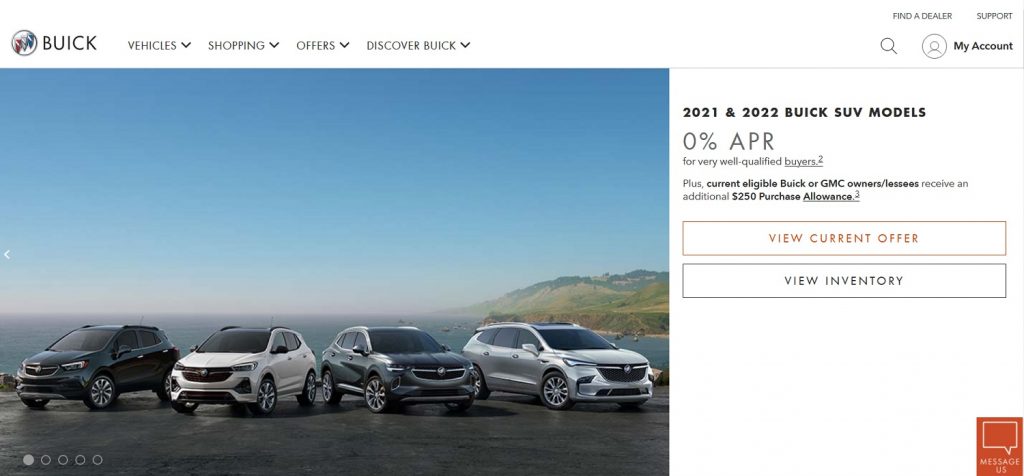Click the My Account profile icon
The width and height of the screenshot is (1024, 476).
coord(934,46)
